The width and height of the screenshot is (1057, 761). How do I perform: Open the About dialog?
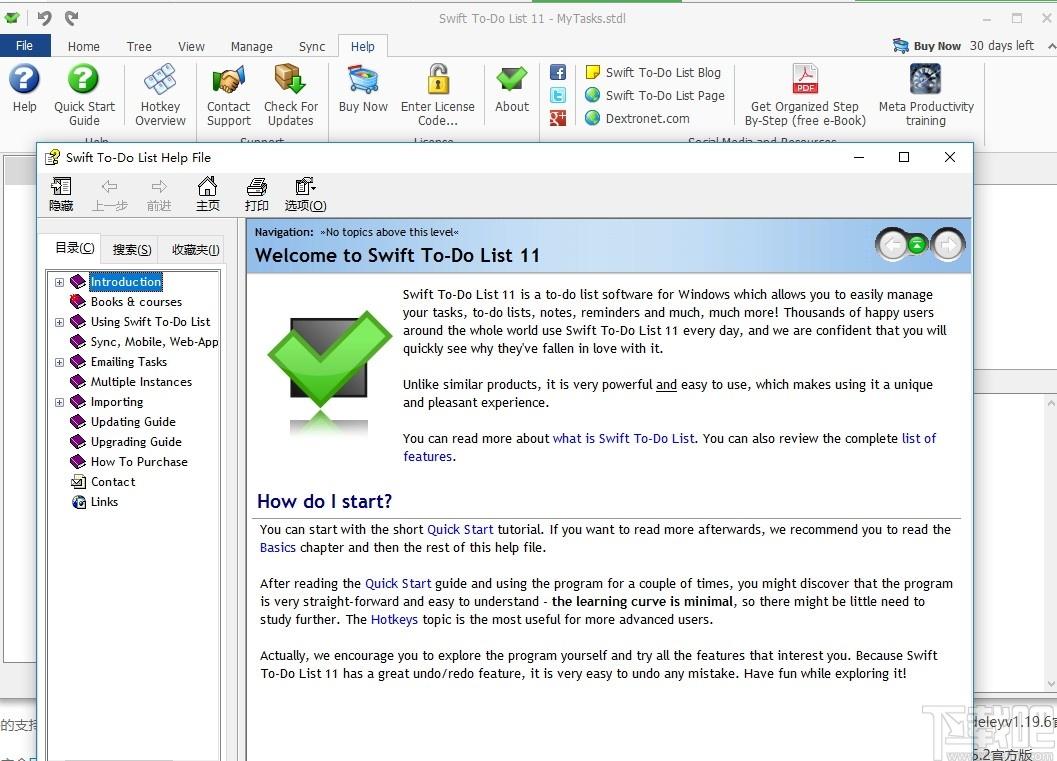tap(512, 88)
